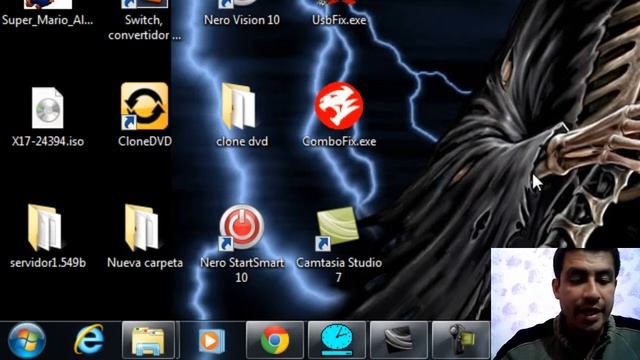
Task: Select the Super_Mario_Al... desktop item
Action: point(48,12)
